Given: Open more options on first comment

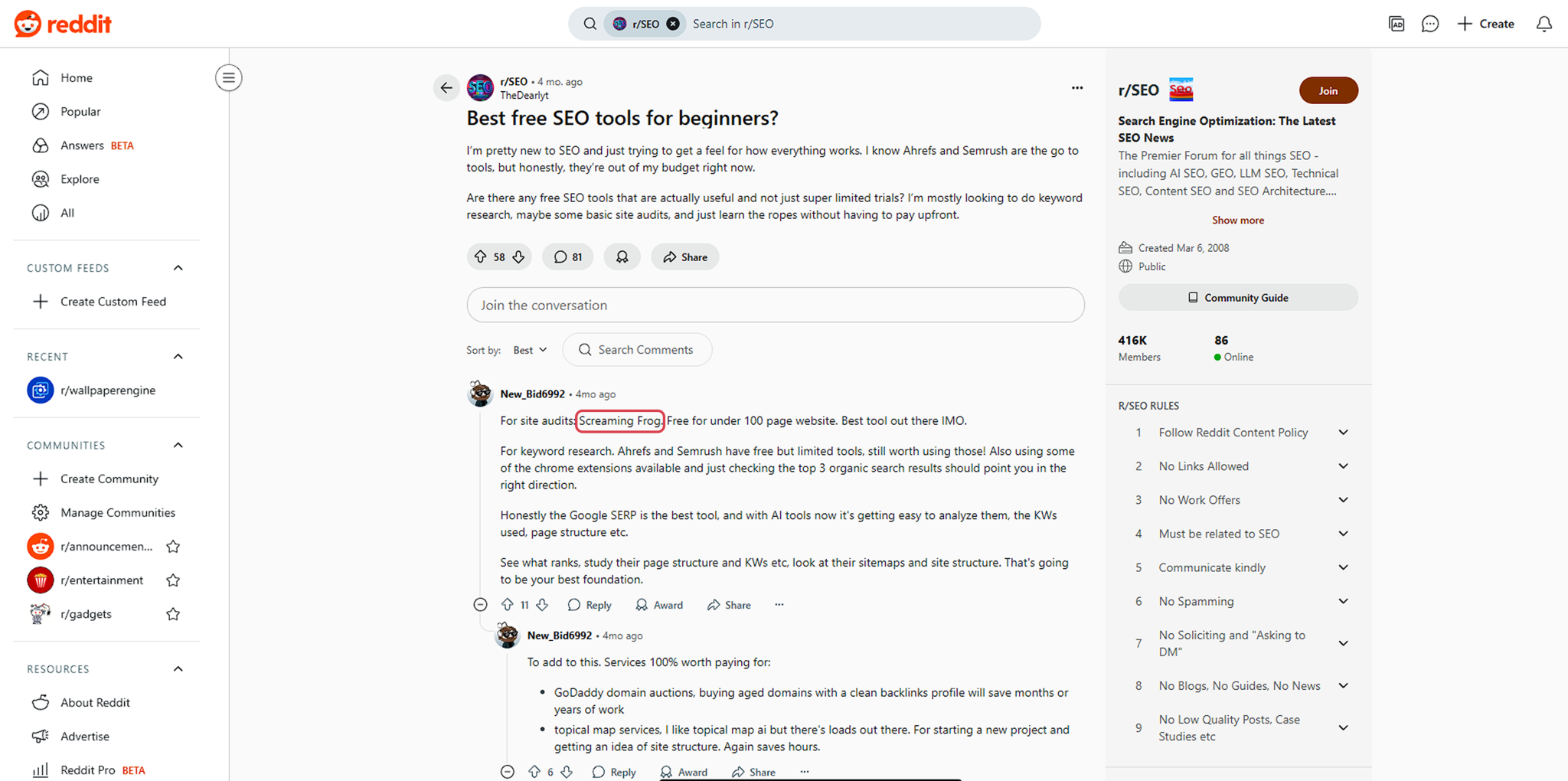Looking at the screenshot, I should point(779,605).
